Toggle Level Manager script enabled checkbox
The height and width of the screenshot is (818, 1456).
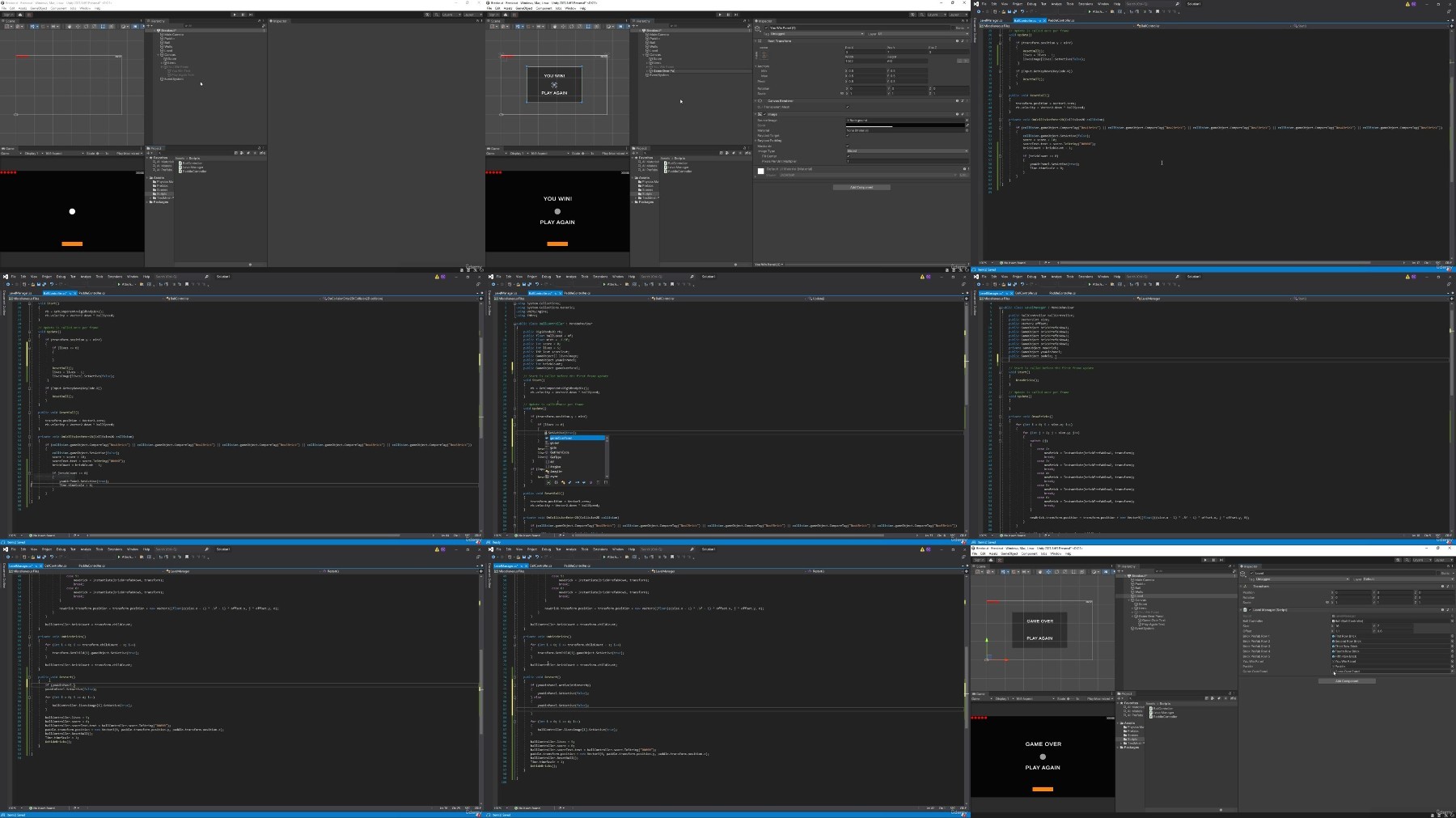click(1250, 610)
